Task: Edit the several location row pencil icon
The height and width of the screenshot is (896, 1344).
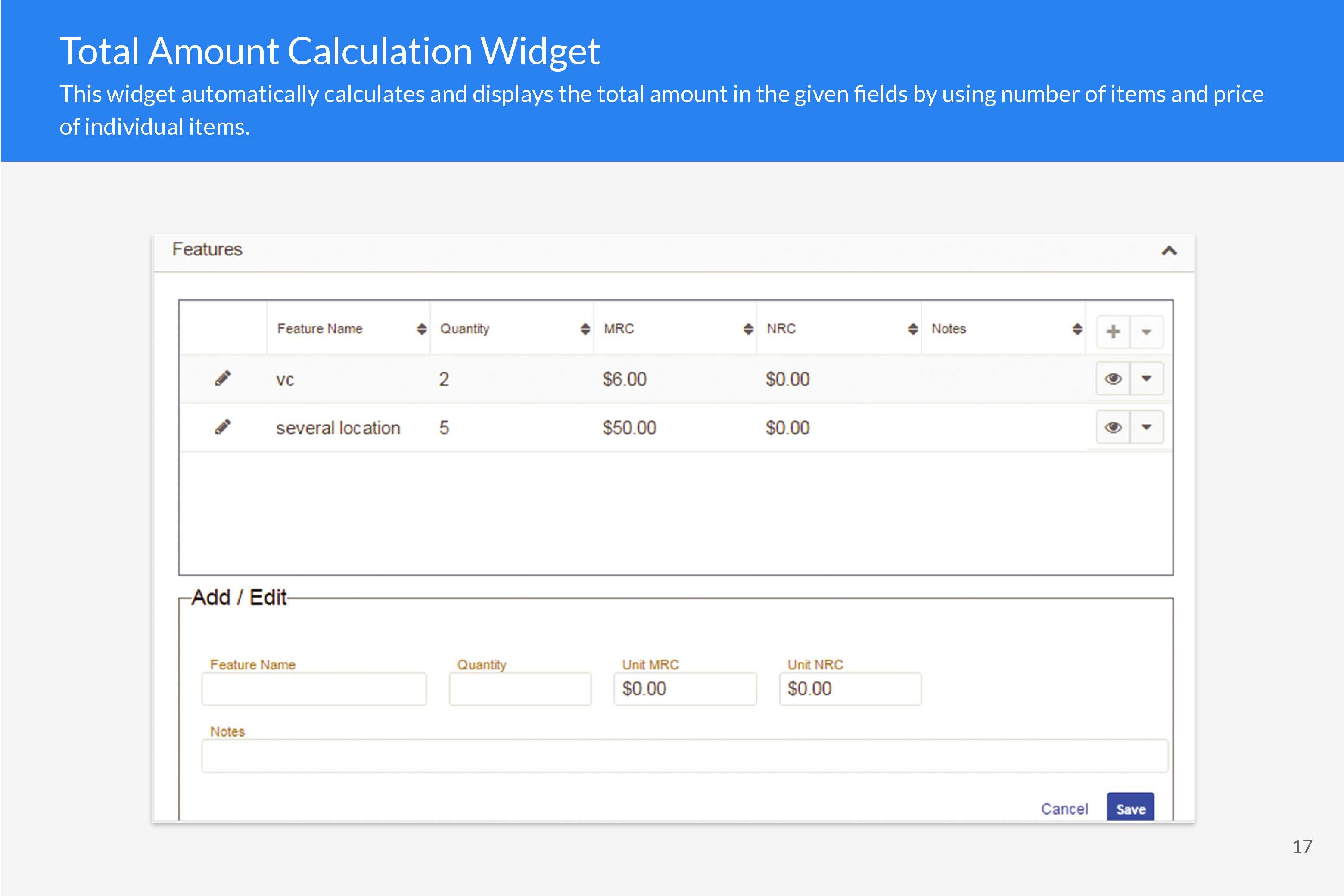Action: click(223, 427)
